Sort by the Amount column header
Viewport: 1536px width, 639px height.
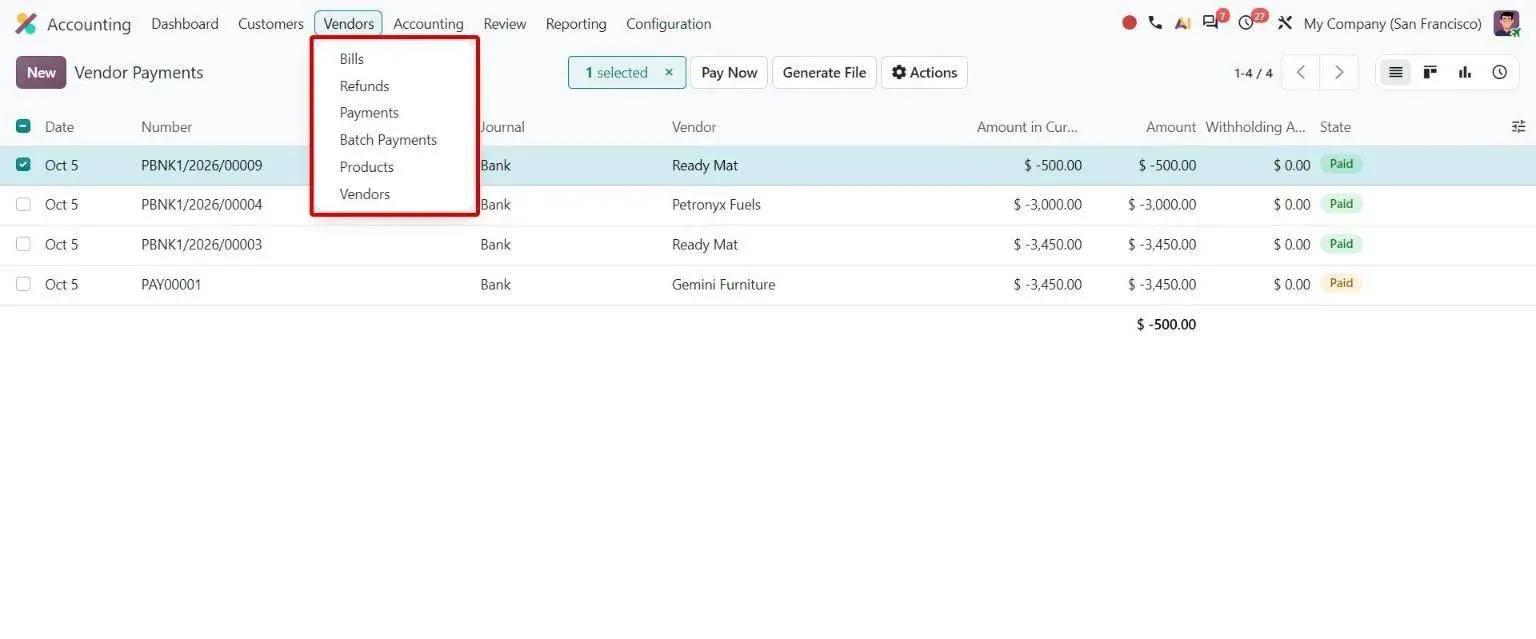coord(1171,127)
